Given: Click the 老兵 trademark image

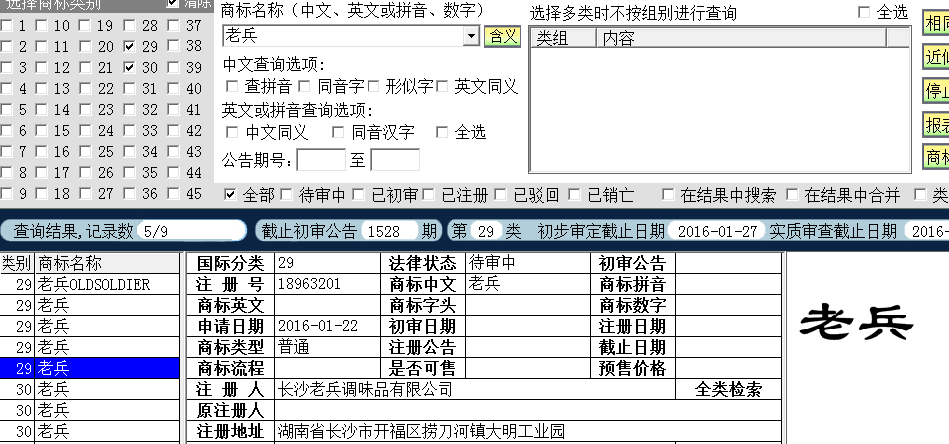Looking at the screenshot, I should [859, 321].
